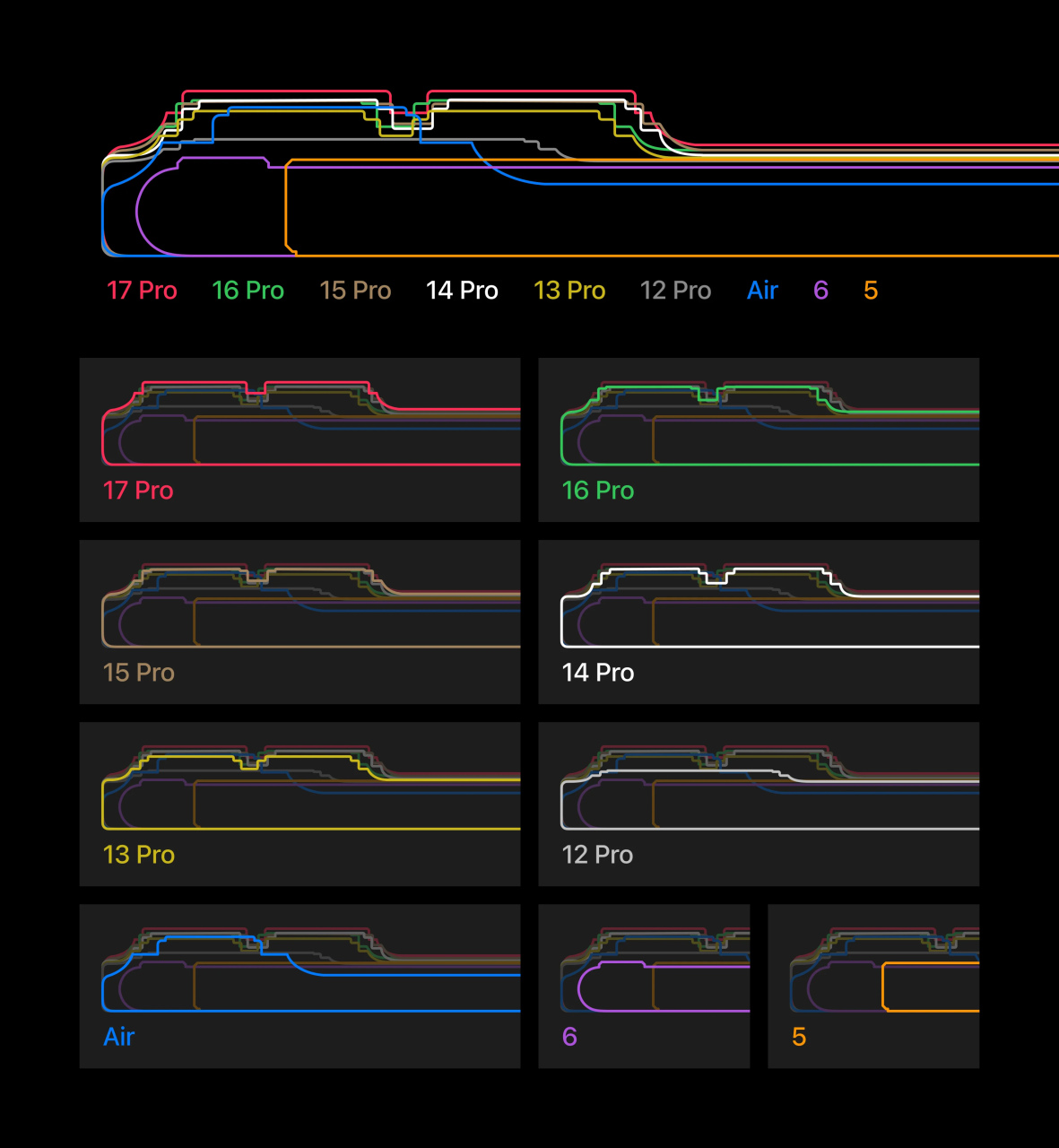Select the 14 Pro profile card
Screen dimensions: 1059x1148
(x=759, y=622)
